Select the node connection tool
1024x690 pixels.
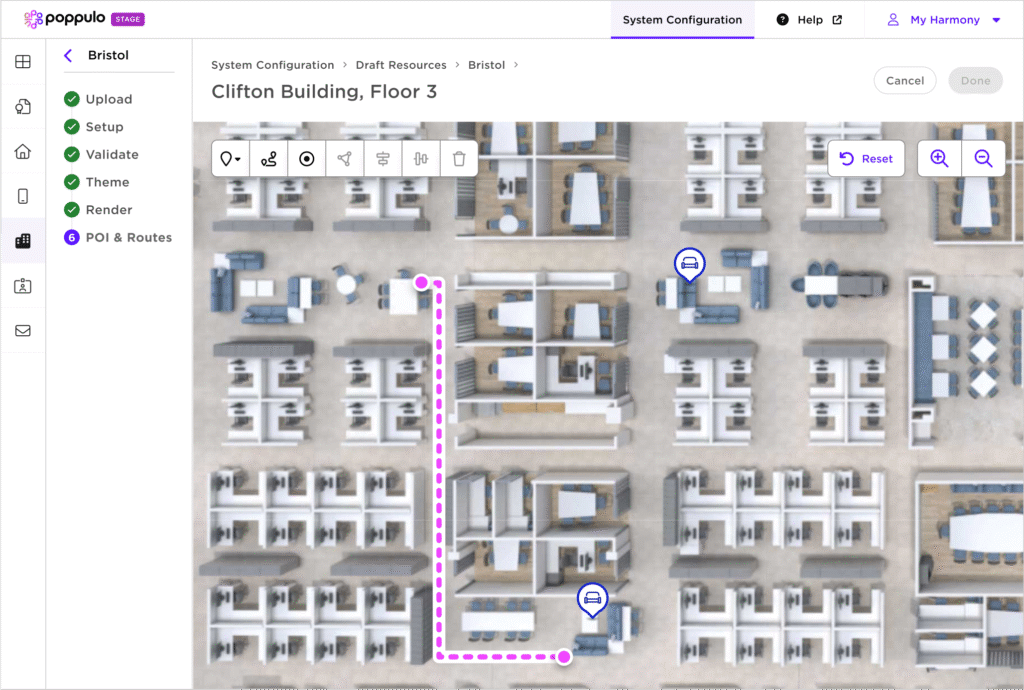click(x=345, y=159)
